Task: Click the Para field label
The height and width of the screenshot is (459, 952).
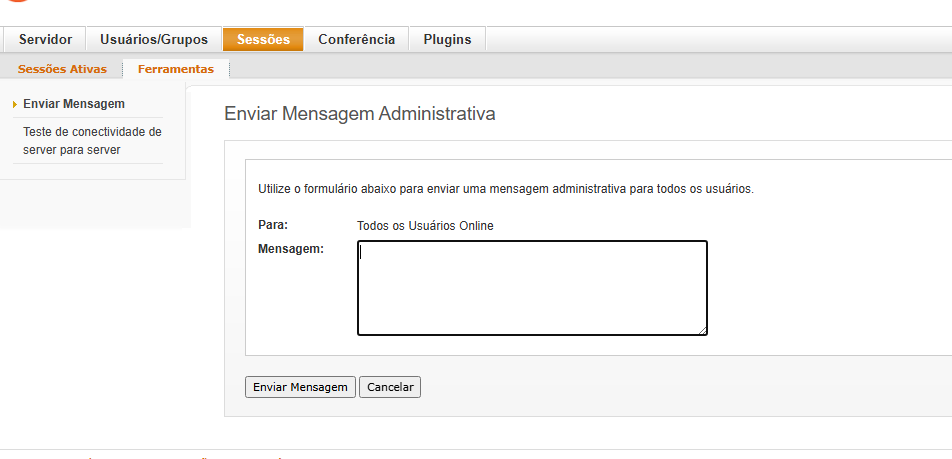Action: 273,225
